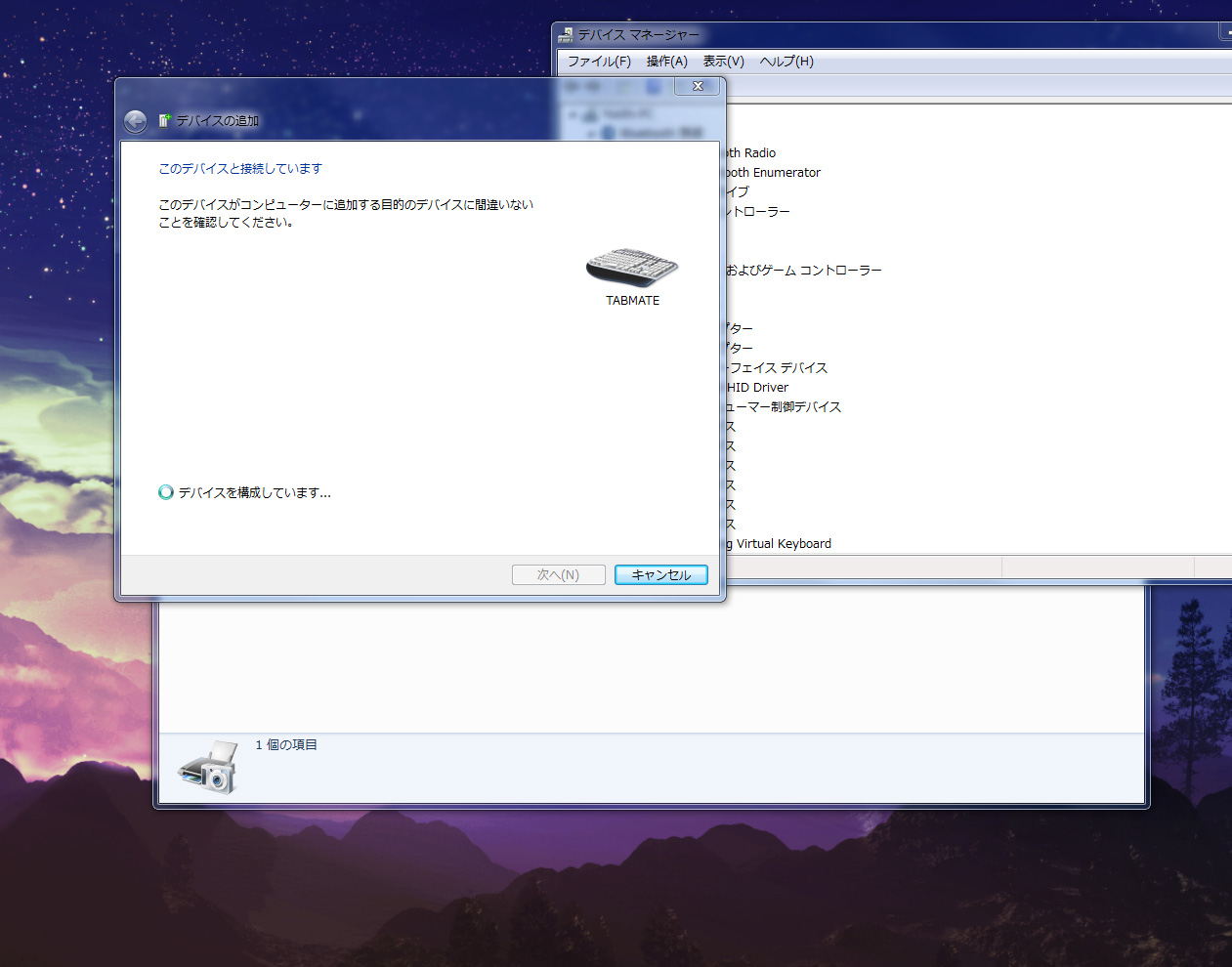
Task: Click the disabled Next 次へ(N) button
Action: pos(558,574)
